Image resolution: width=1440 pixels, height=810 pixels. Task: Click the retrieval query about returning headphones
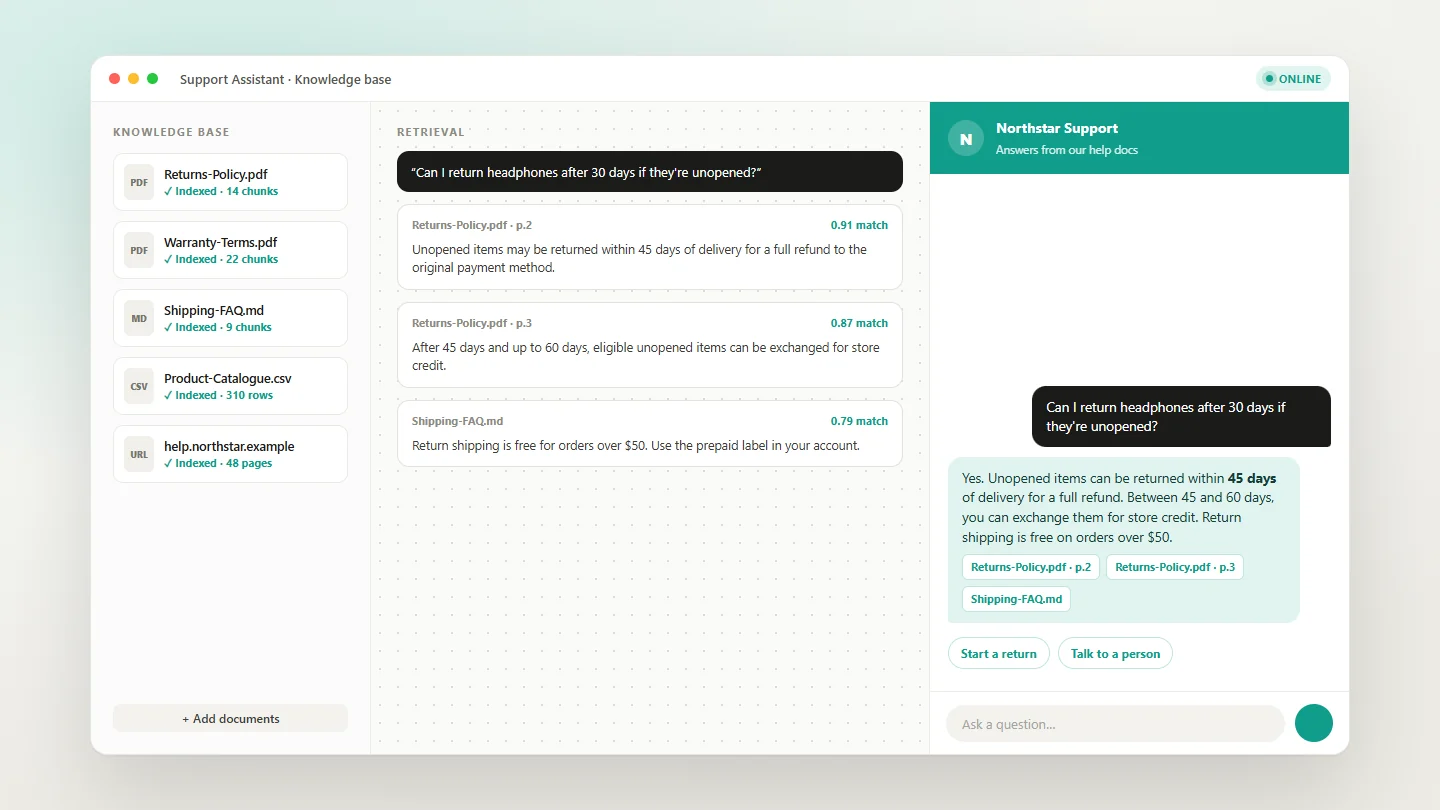tap(650, 172)
